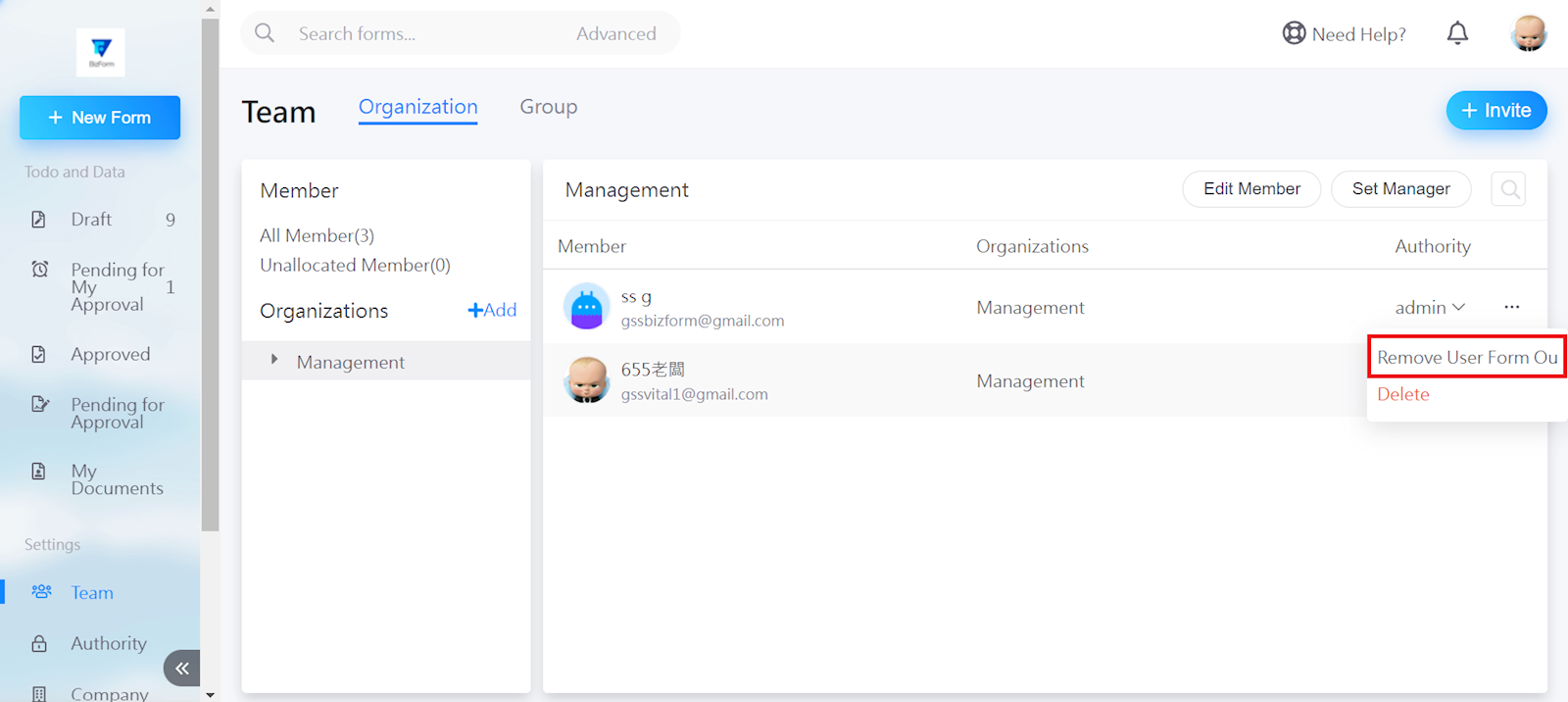Click the Edit Member button
Image resolution: width=1568 pixels, height=702 pixels.
pyautogui.click(x=1251, y=189)
